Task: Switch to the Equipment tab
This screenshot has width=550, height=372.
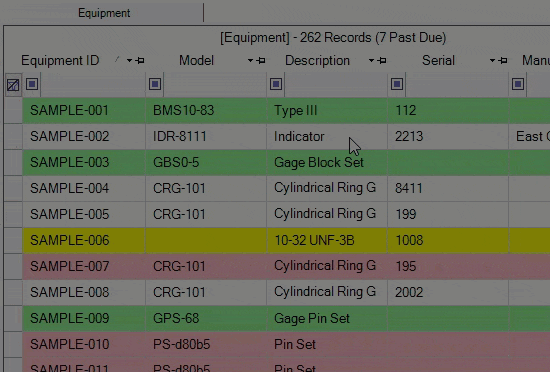Action: (104, 13)
